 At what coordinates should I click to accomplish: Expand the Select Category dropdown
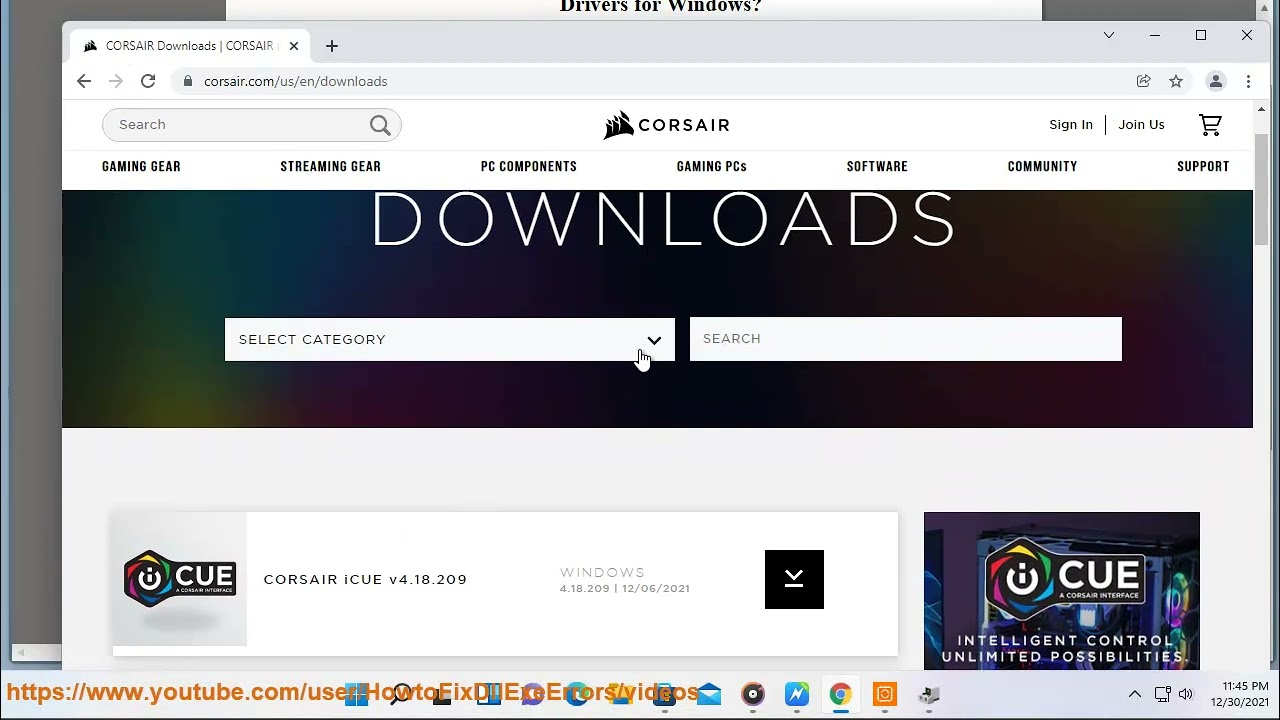click(450, 340)
